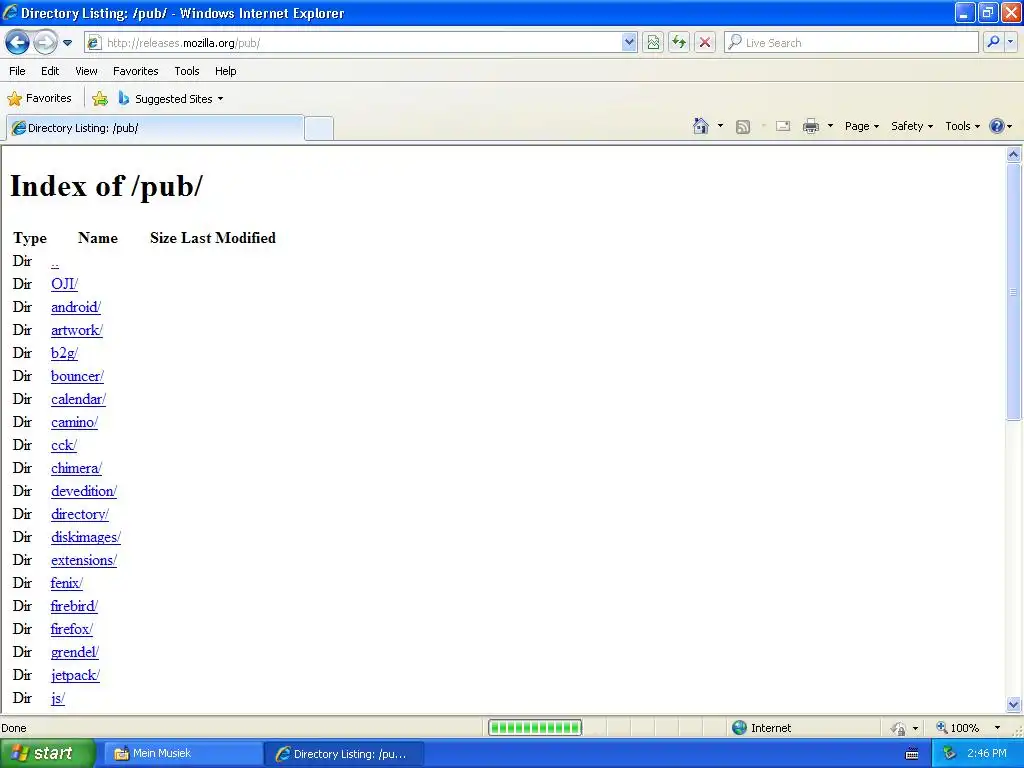Screen dimensions: 1024x768
Task: Open the artwork/ directory link
Action: (77, 330)
